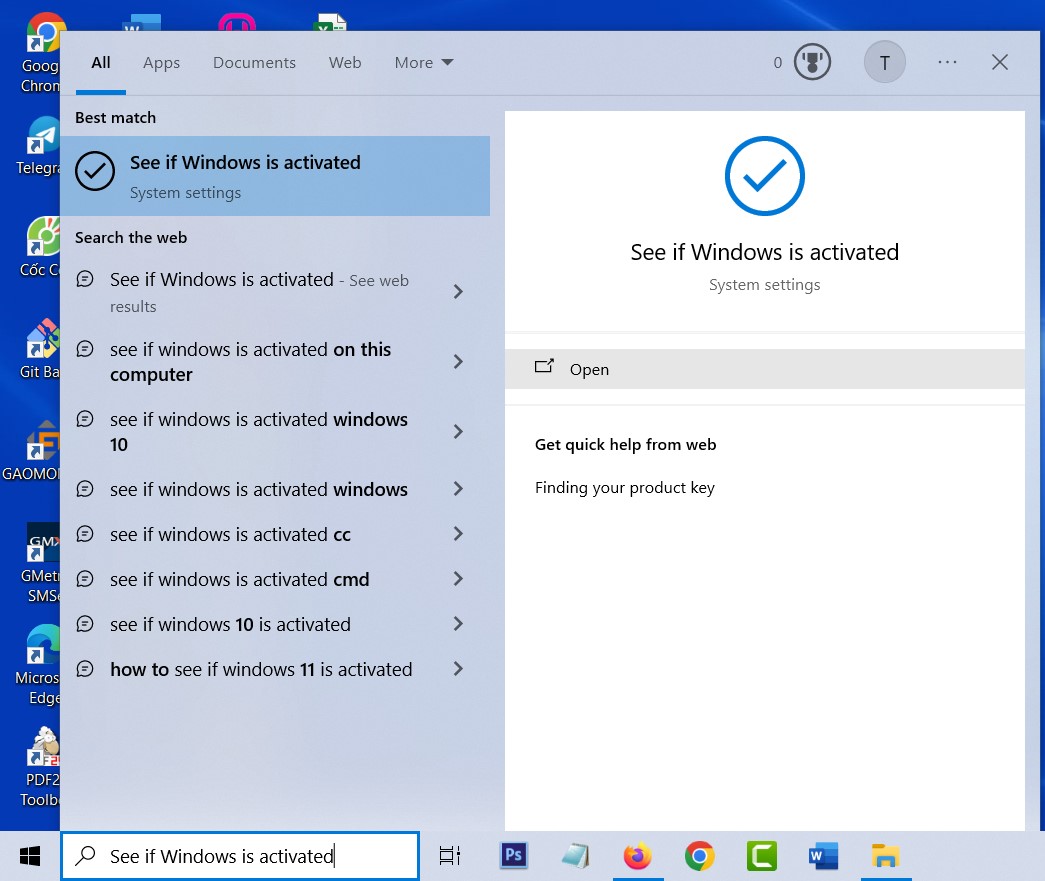1045x881 pixels.
Task: Expand the 'see if windows 10 is activated' suggestion
Action: (x=458, y=624)
